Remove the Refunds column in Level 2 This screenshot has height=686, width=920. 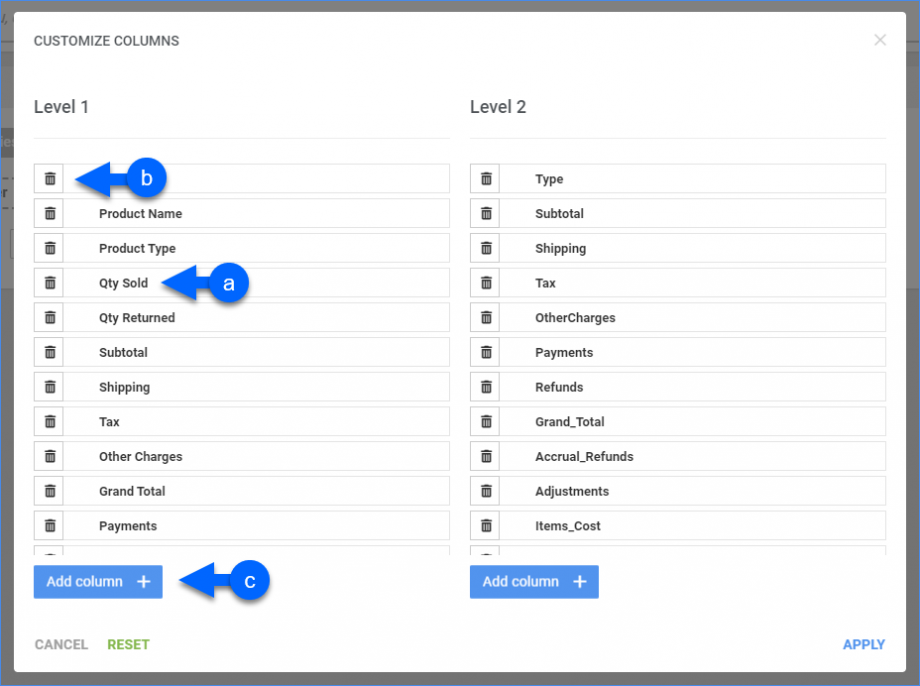tap(486, 387)
